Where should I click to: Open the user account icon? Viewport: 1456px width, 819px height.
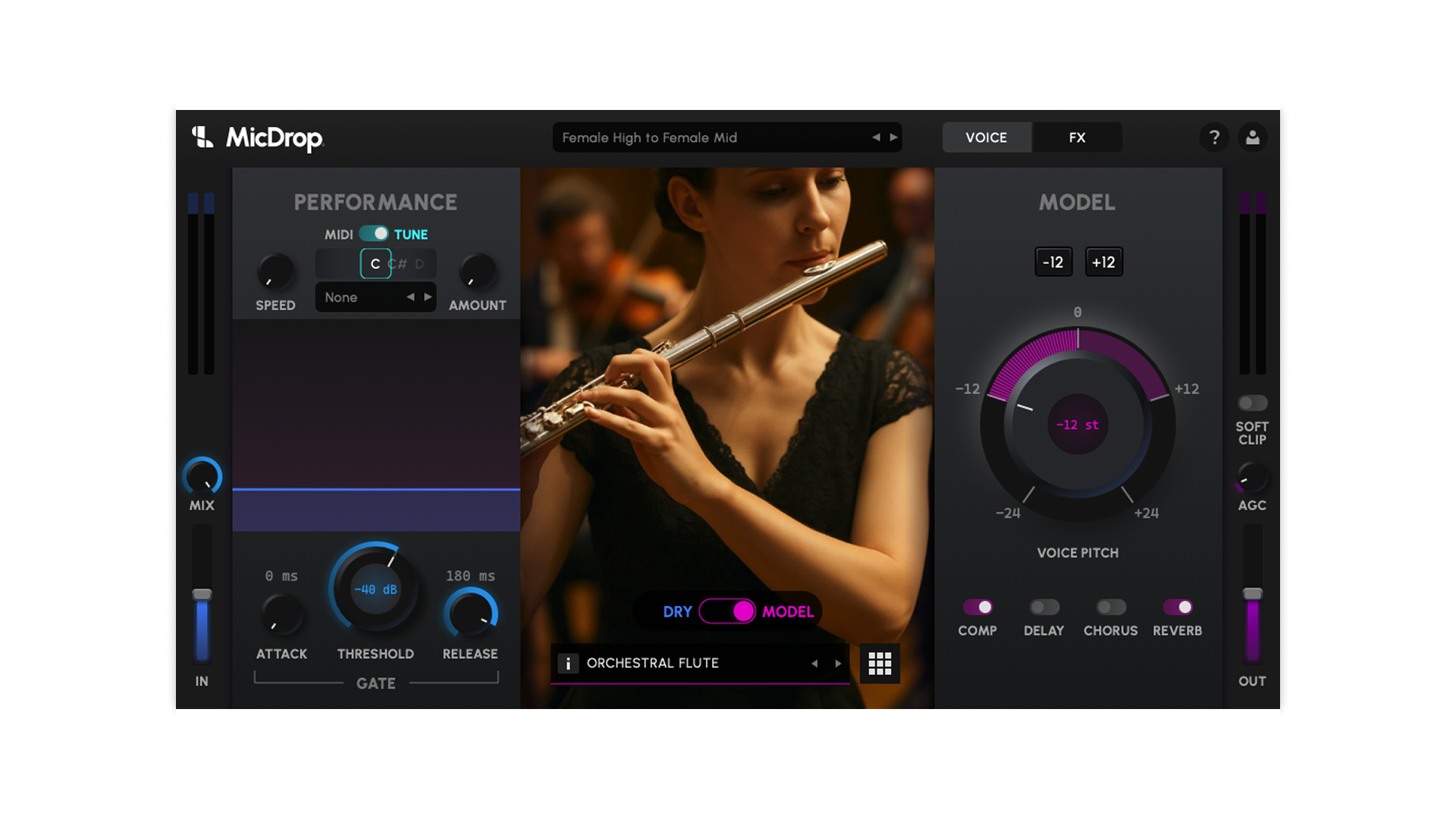click(x=1253, y=137)
